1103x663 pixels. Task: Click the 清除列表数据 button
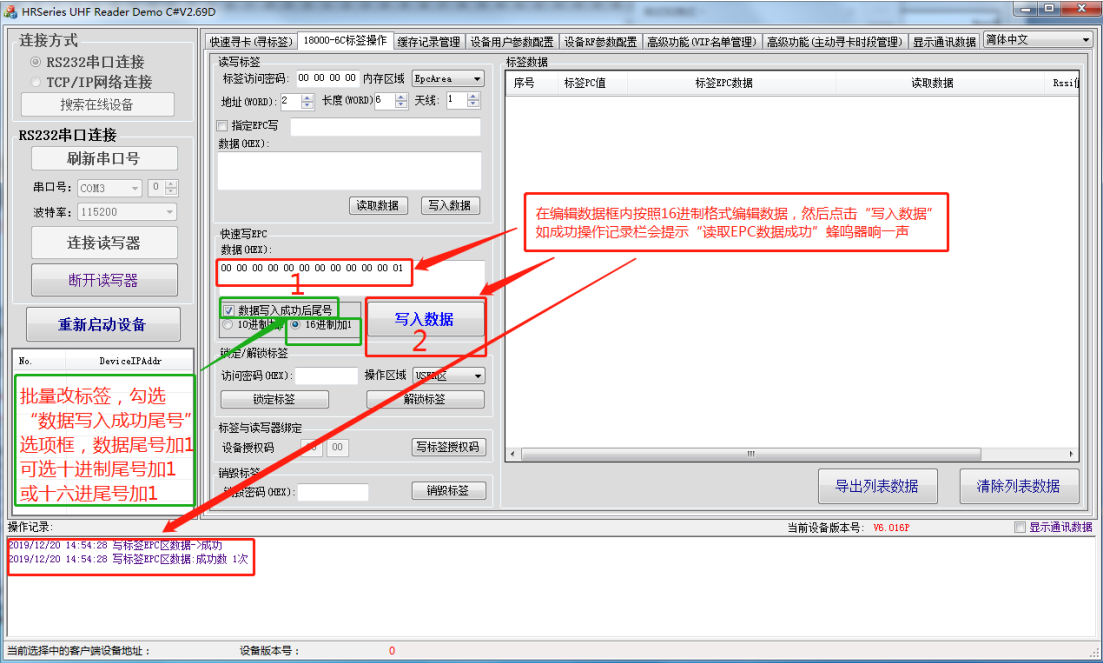pyautogui.click(x=1018, y=486)
